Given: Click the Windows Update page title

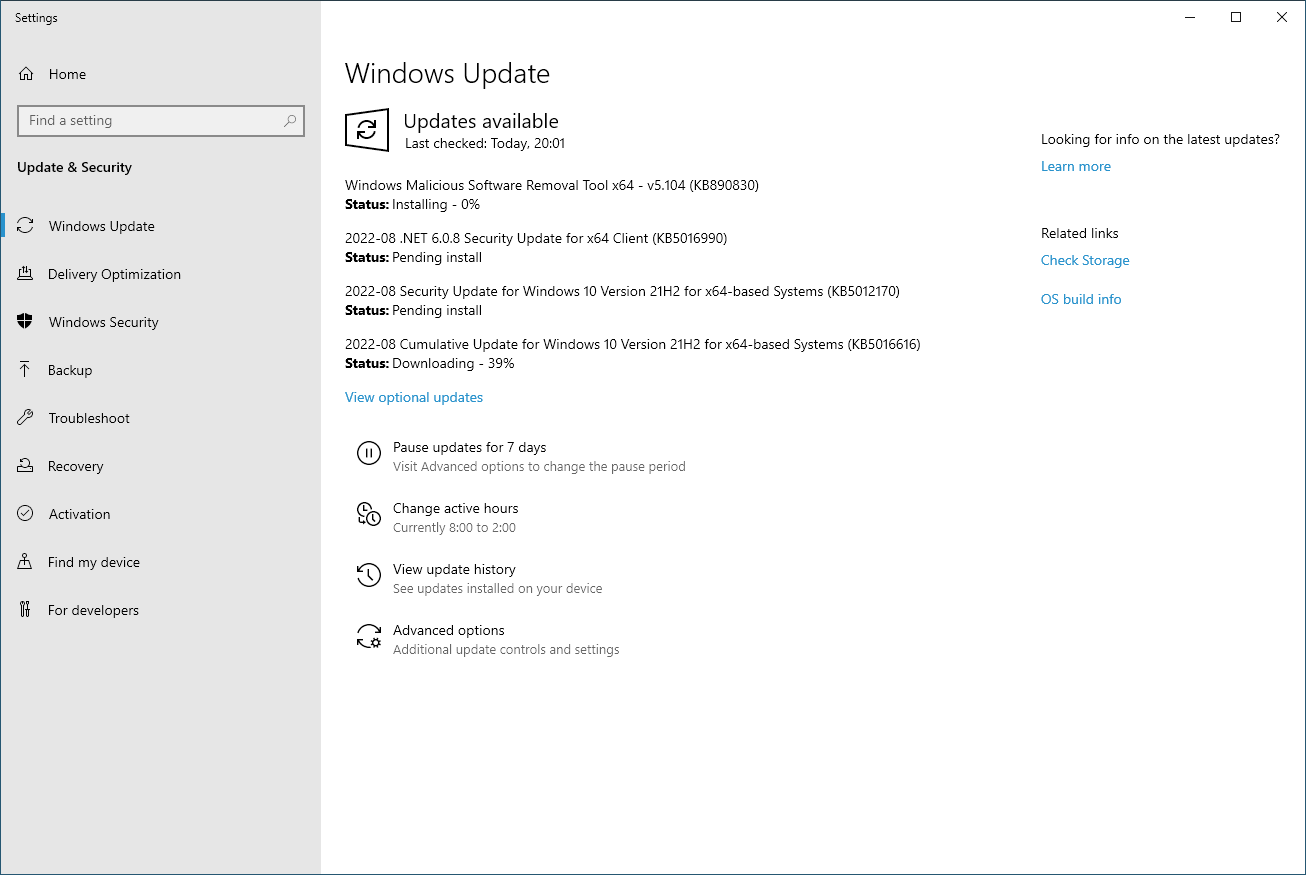Looking at the screenshot, I should (x=447, y=74).
